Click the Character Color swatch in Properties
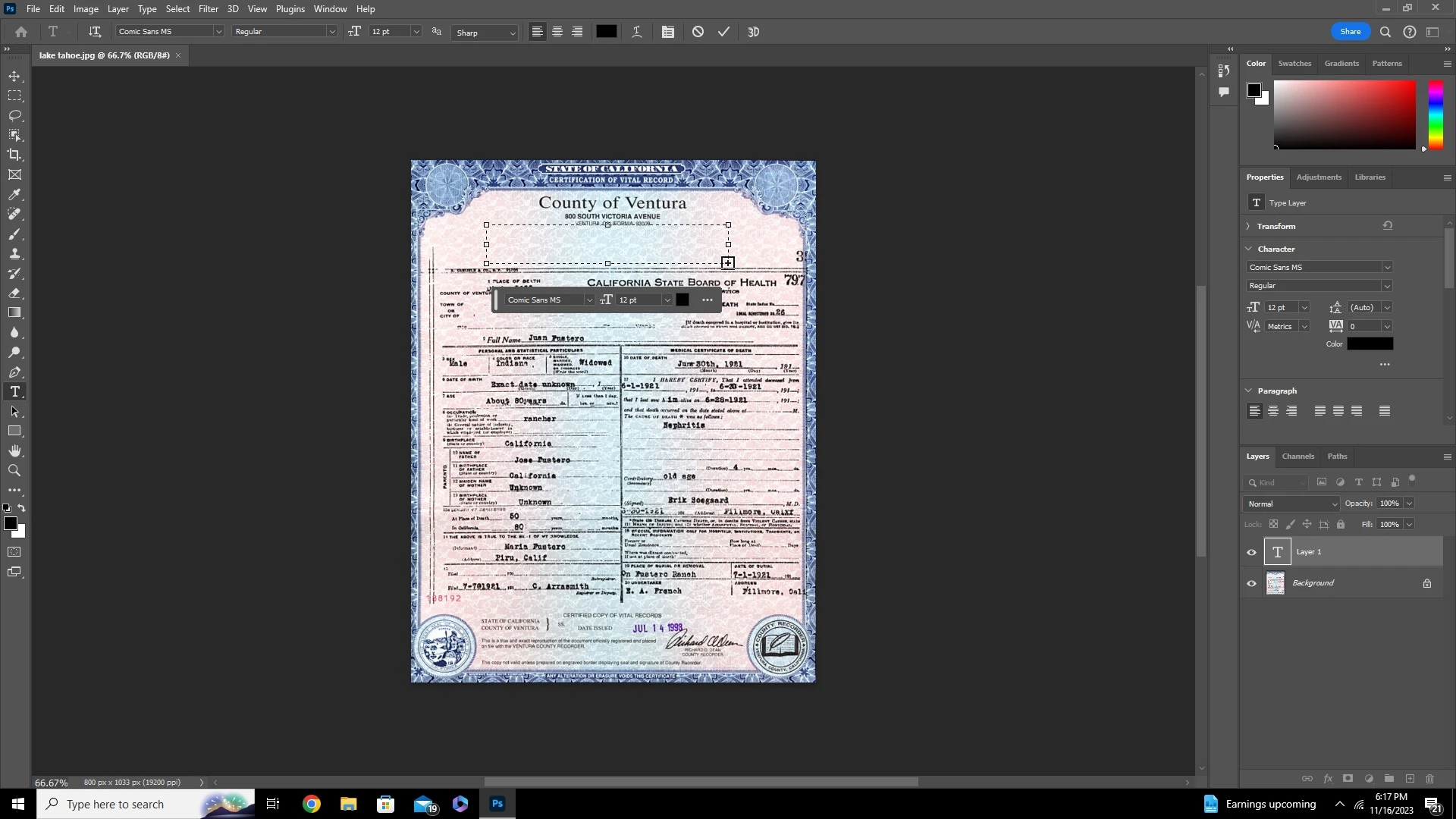The width and height of the screenshot is (1456, 819). [x=1370, y=344]
